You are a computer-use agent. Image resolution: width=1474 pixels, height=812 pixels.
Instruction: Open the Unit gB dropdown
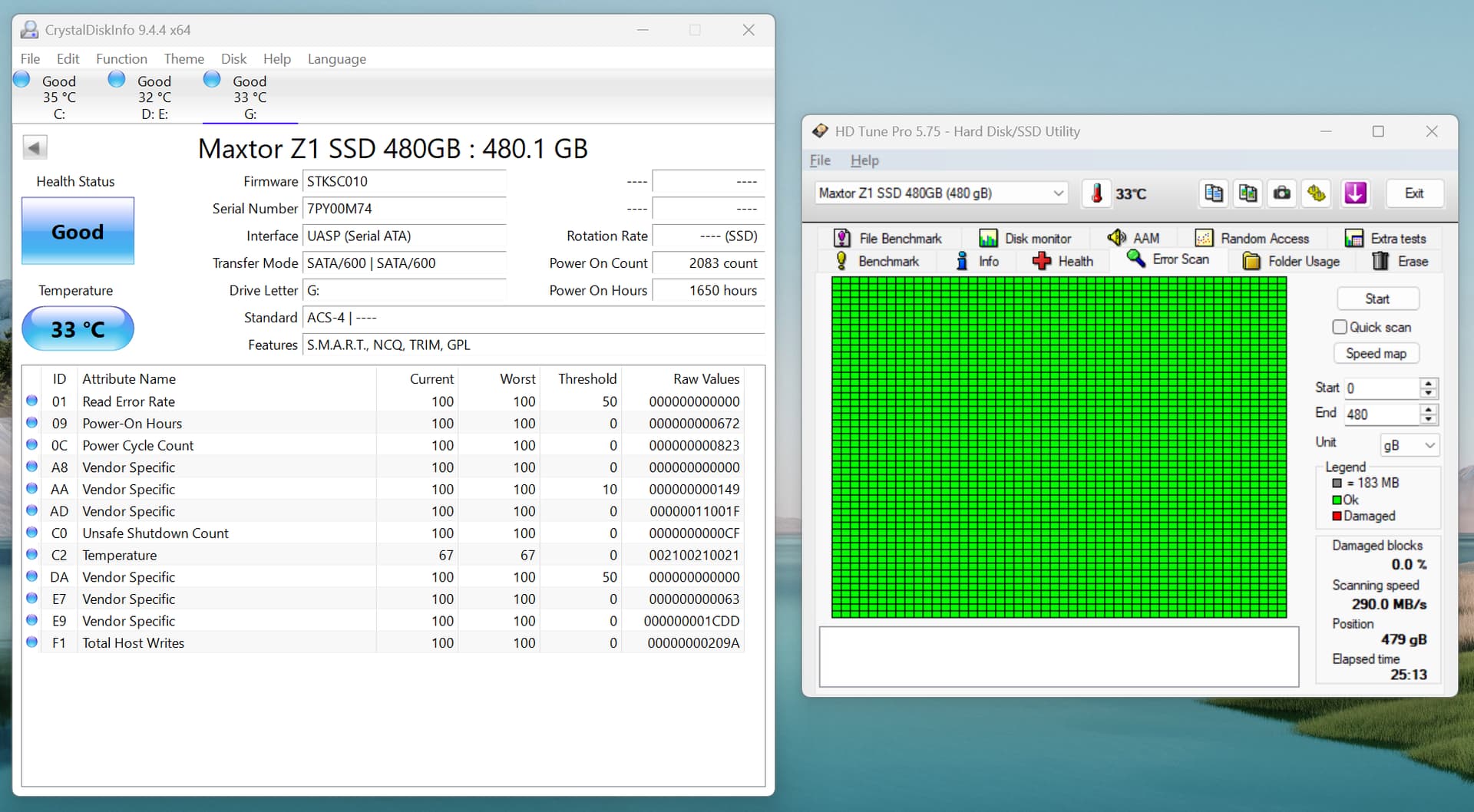coord(1409,445)
